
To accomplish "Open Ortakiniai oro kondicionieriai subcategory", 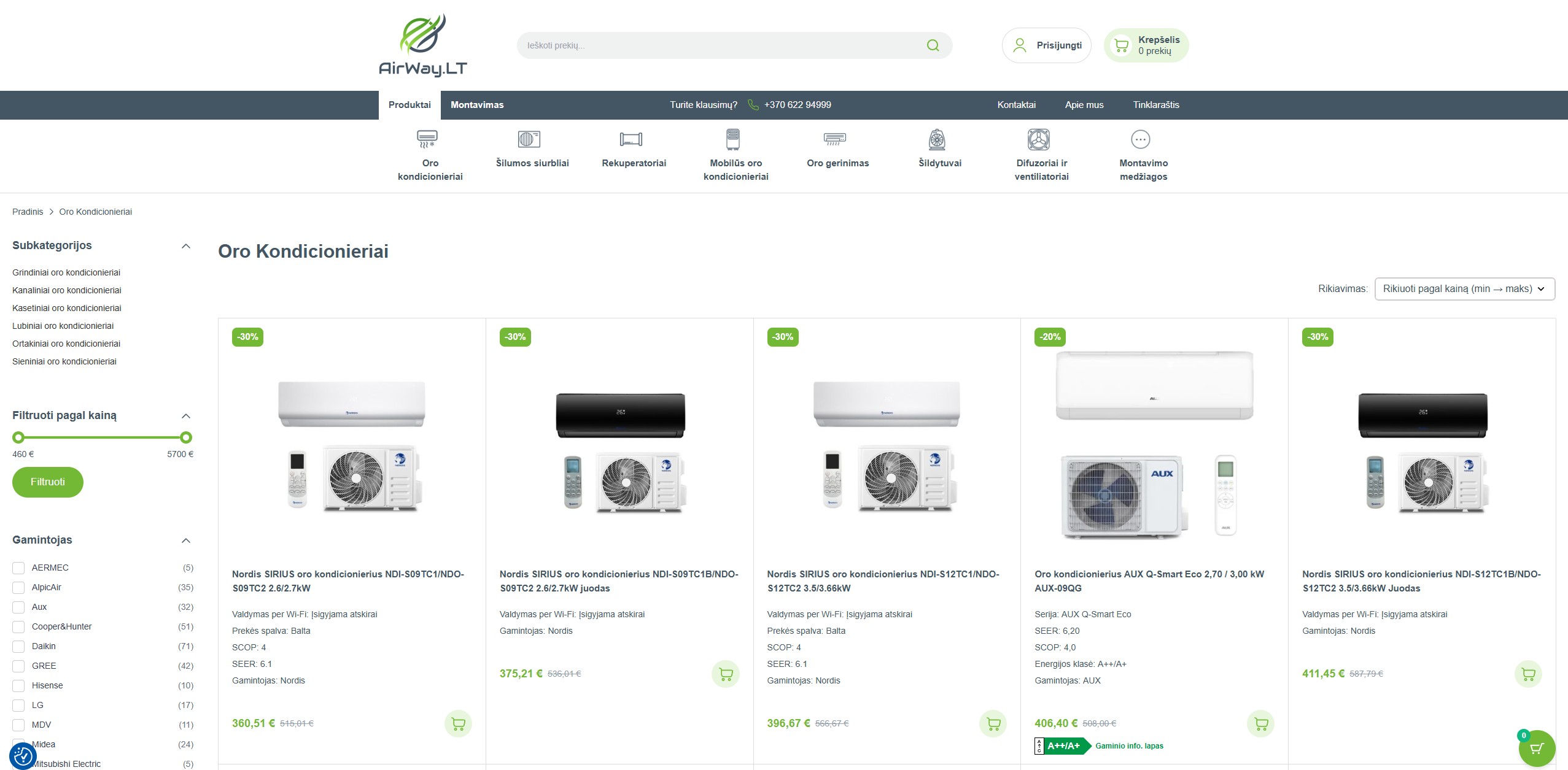I will click(66, 344).
